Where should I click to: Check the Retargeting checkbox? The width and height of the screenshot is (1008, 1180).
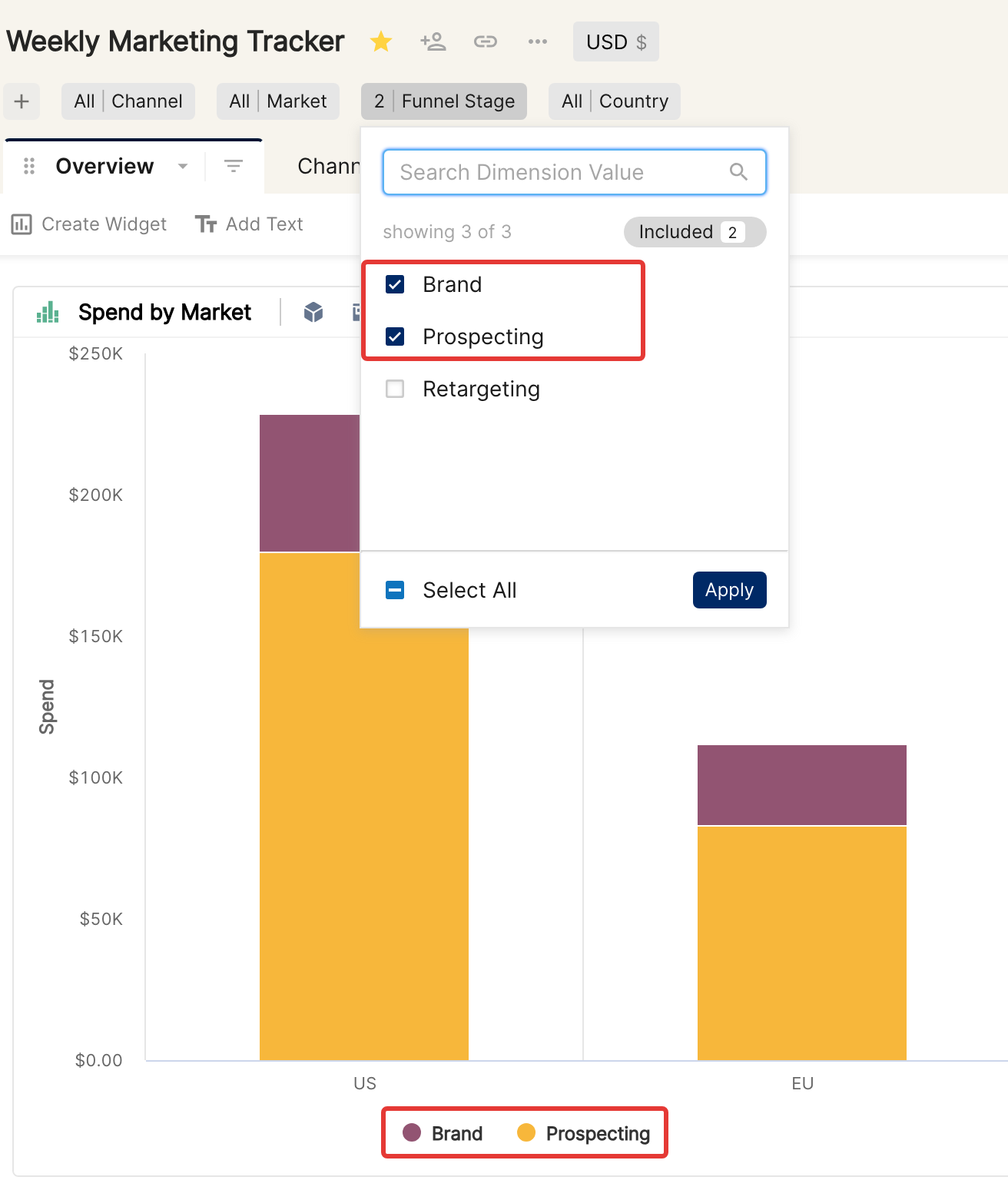pos(395,389)
